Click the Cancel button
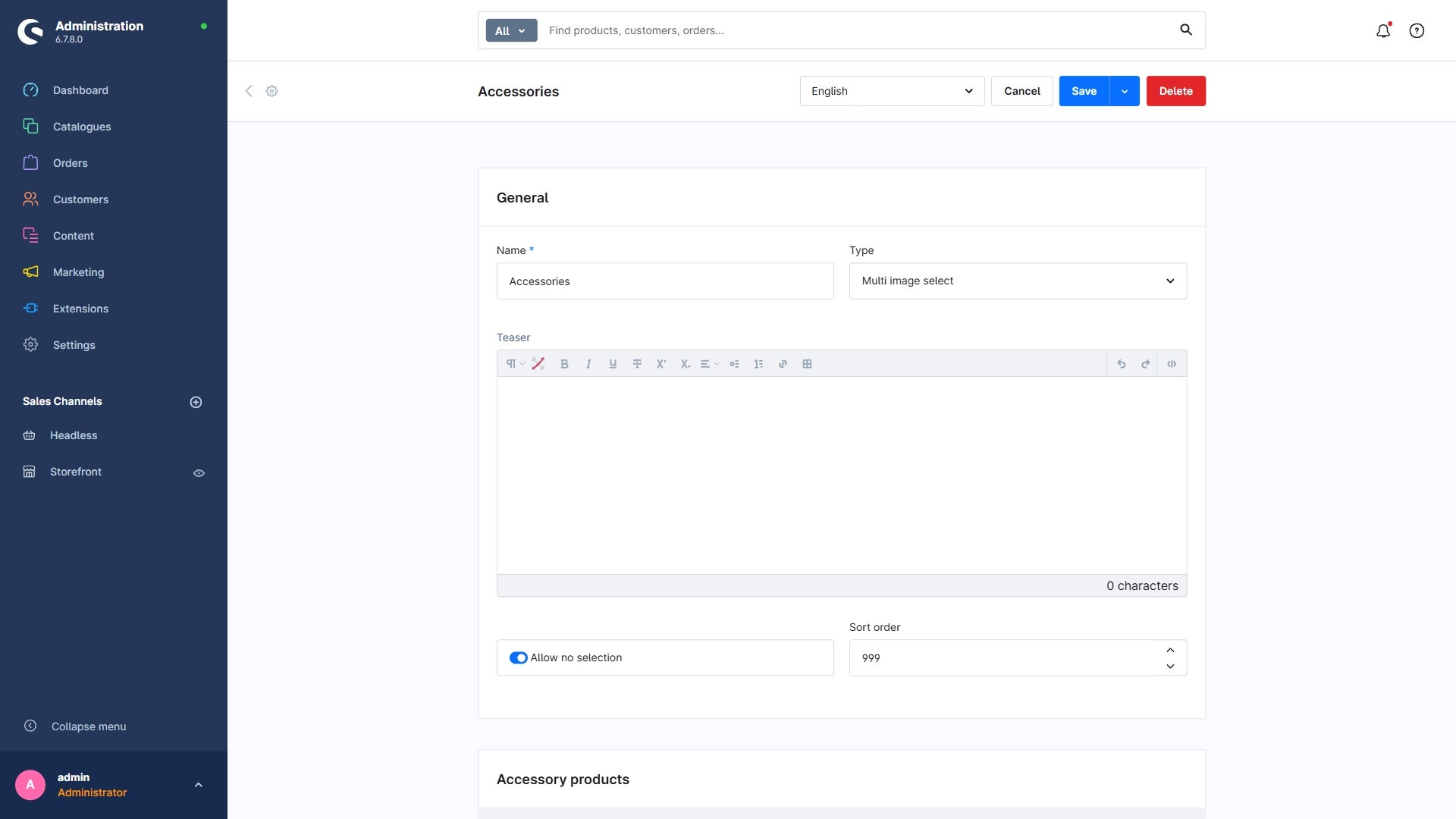The width and height of the screenshot is (1456, 819). pos(1021,91)
